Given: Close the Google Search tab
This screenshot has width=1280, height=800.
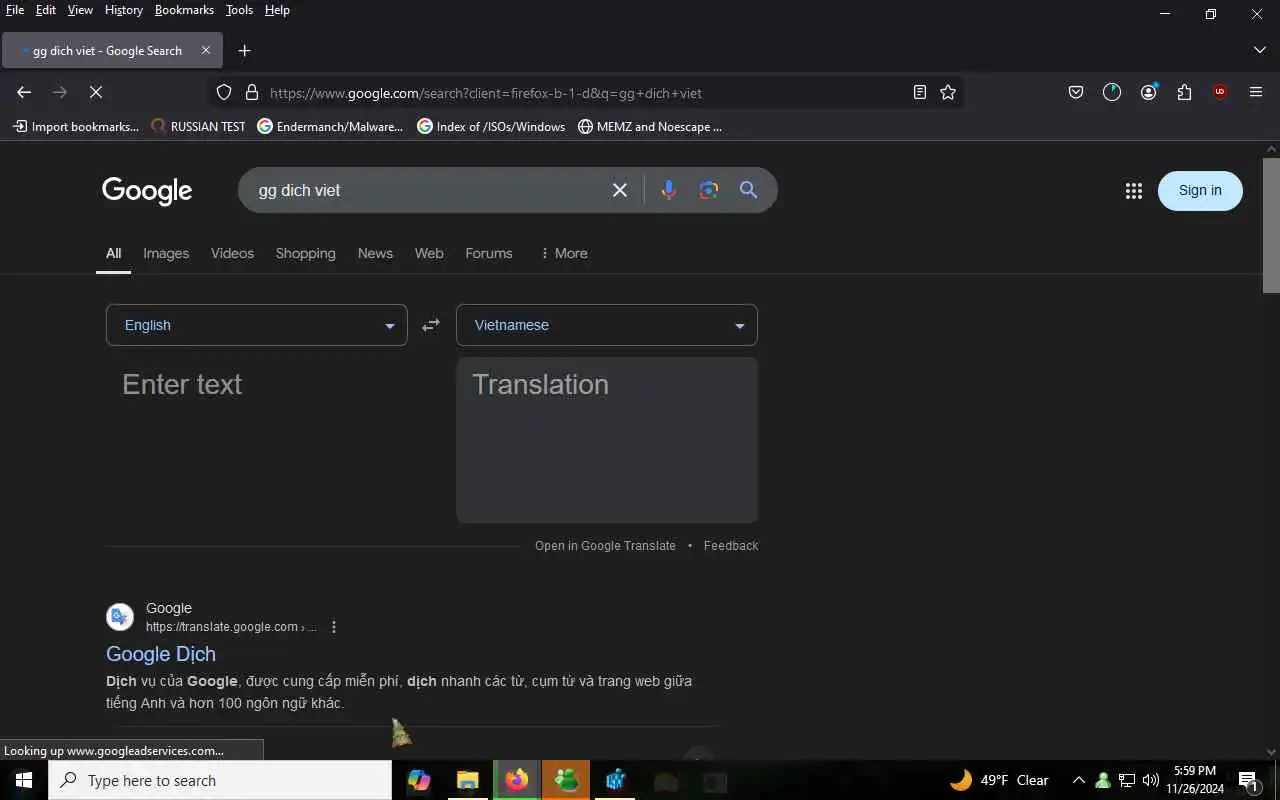Looking at the screenshot, I should pos(206,50).
